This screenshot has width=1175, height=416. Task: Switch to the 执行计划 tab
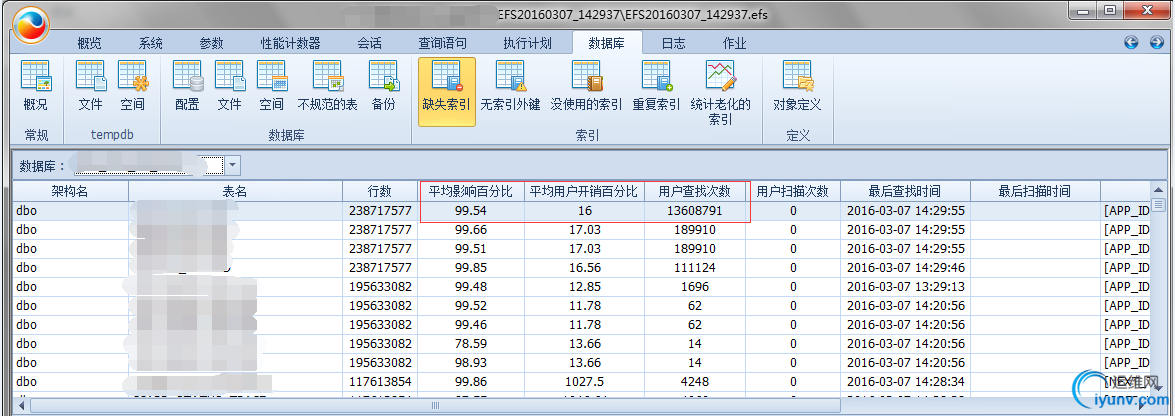point(528,43)
